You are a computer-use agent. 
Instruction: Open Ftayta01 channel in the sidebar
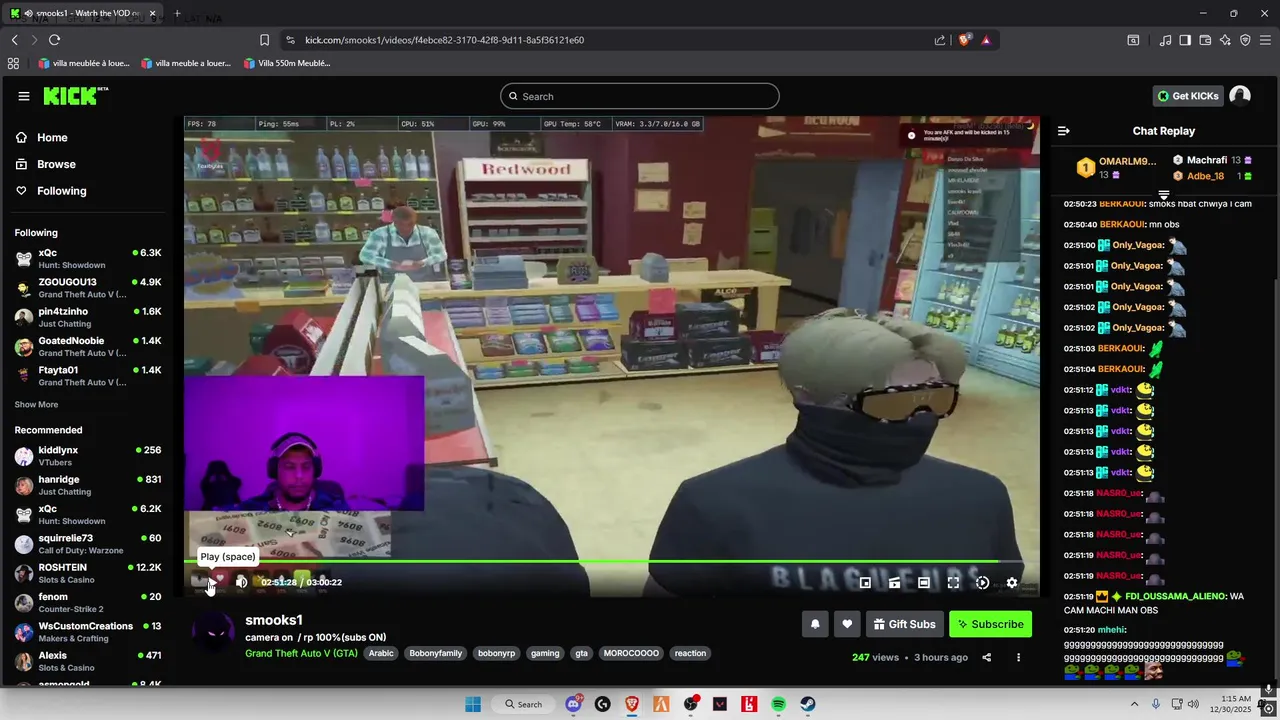coord(88,376)
